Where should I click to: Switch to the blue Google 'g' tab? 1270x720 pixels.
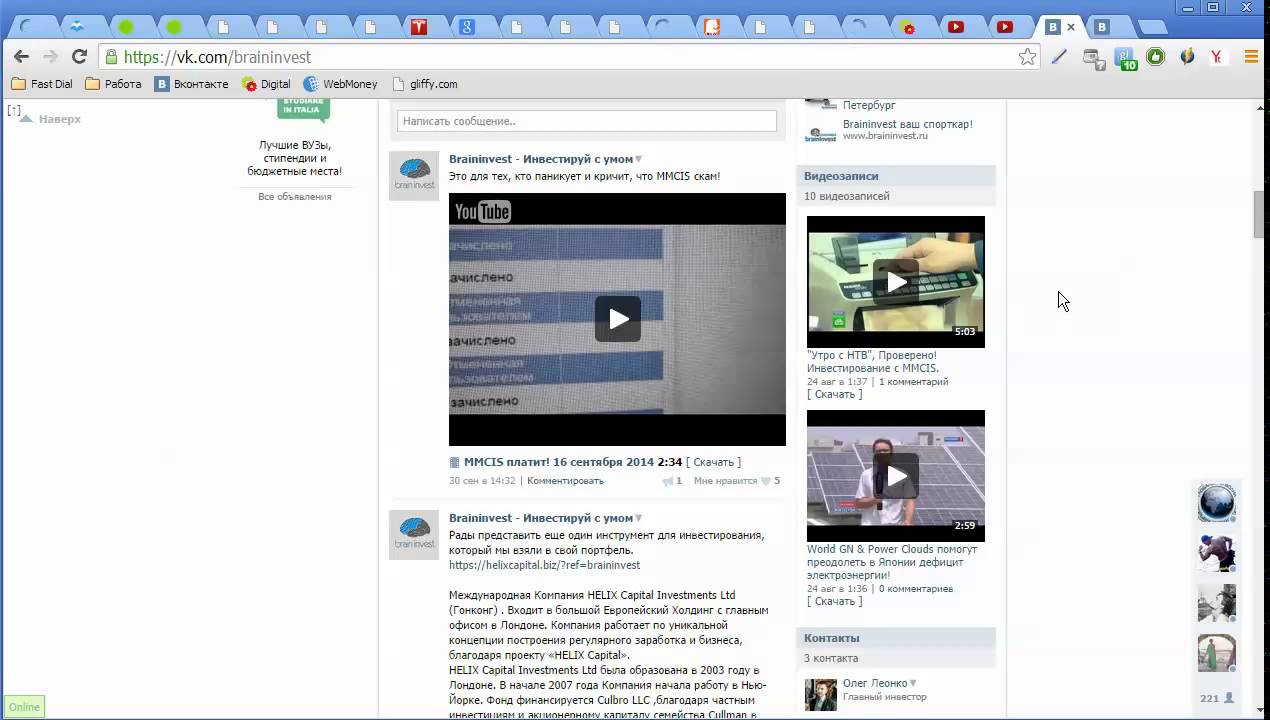pos(467,27)
